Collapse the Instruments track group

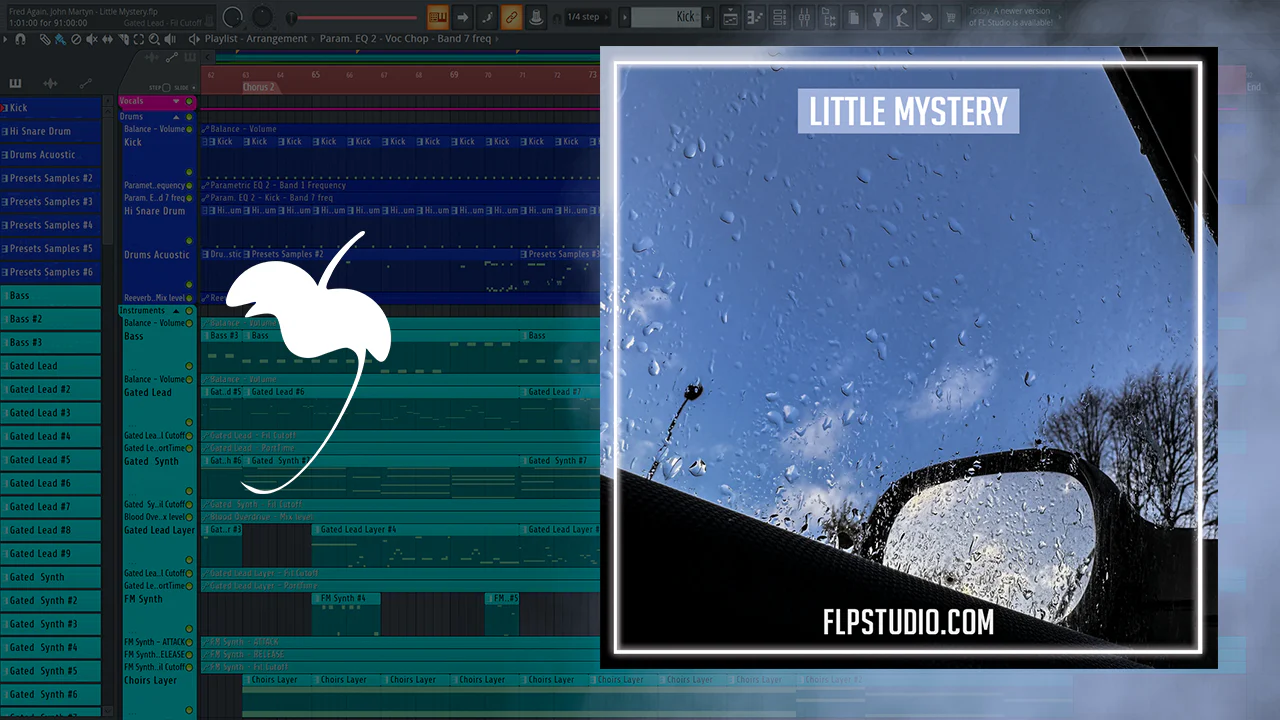(176, 311)
